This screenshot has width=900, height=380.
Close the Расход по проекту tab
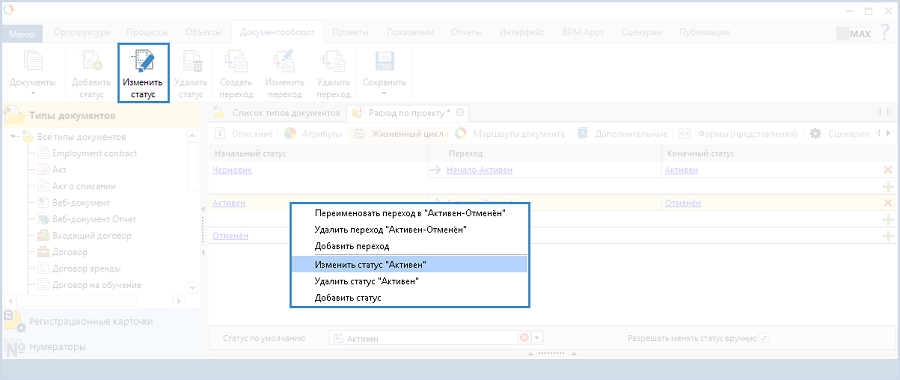click(460, 112)
